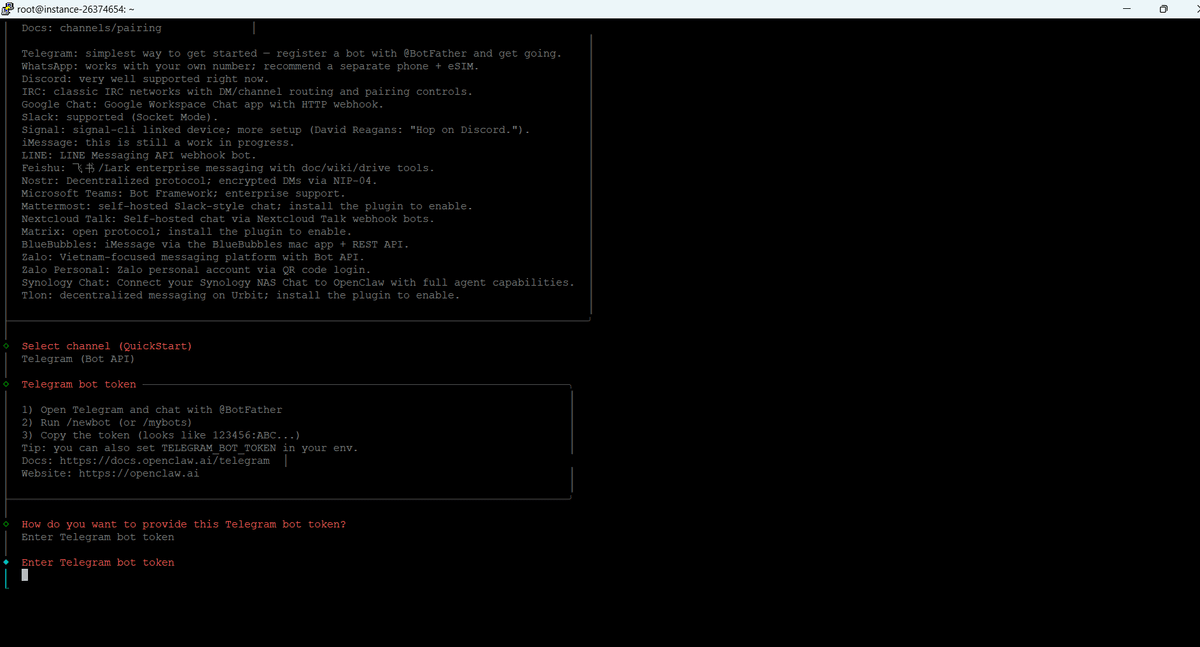
Task: Click the cyan active-step diamond marker
Action: [x=6, y=562]
